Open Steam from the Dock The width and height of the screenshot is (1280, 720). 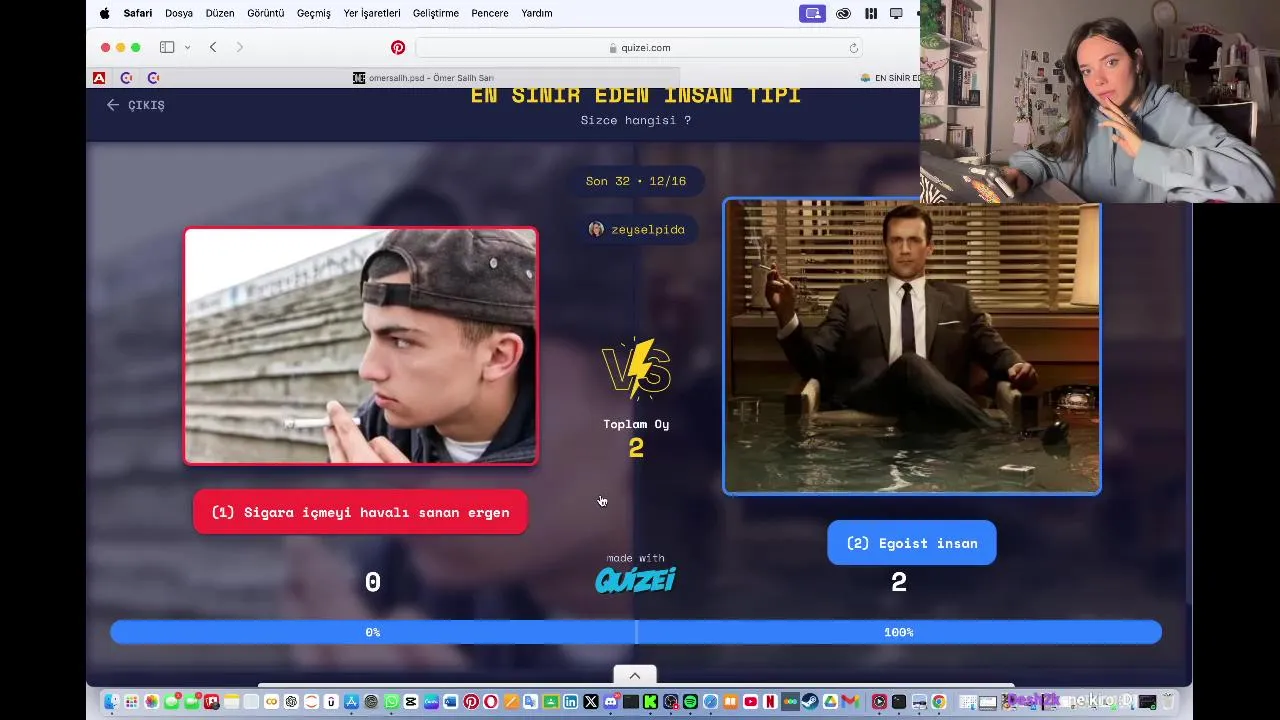coord(810,702)
